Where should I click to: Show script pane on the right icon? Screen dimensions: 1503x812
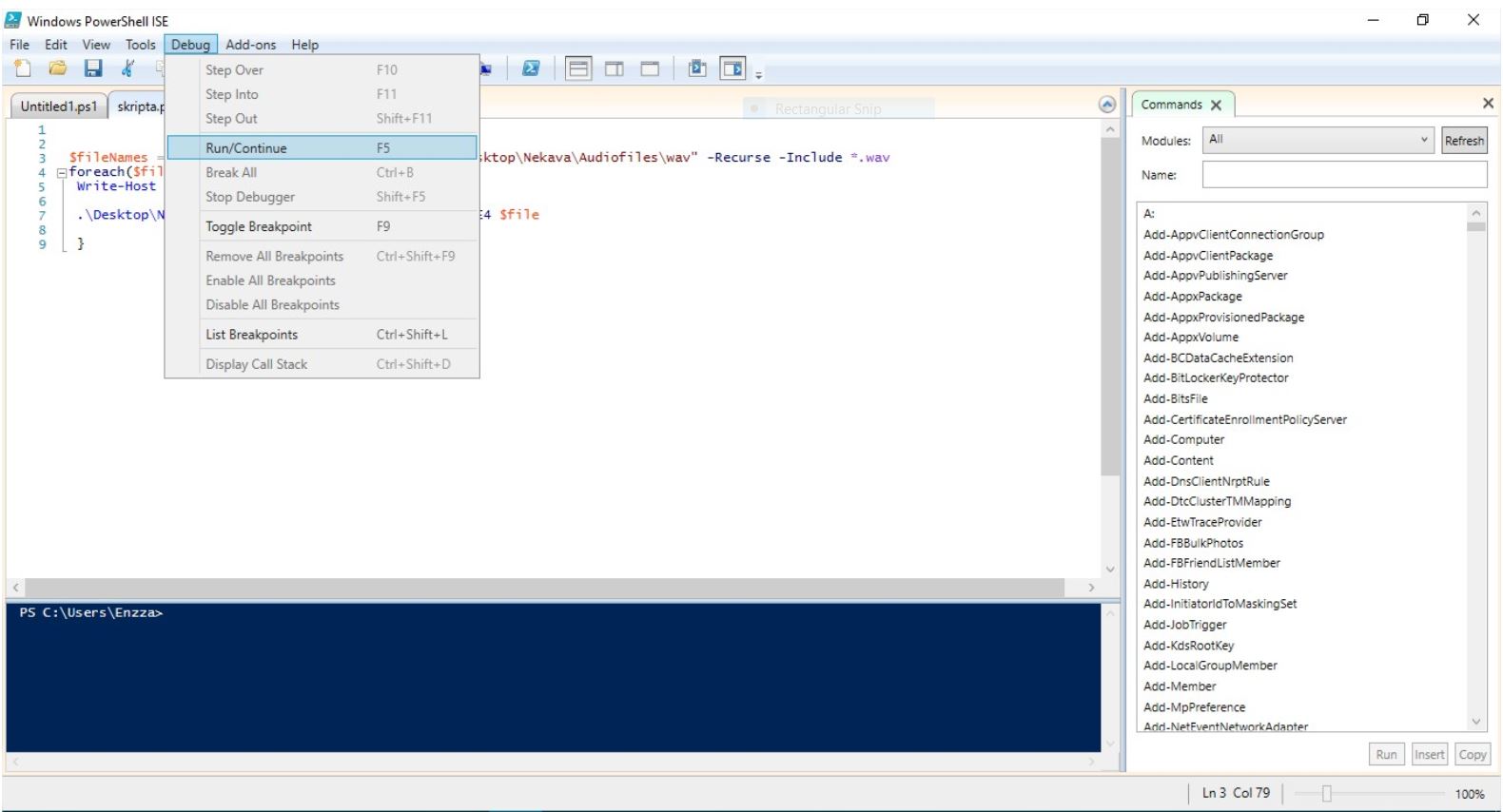click(615, 68)
